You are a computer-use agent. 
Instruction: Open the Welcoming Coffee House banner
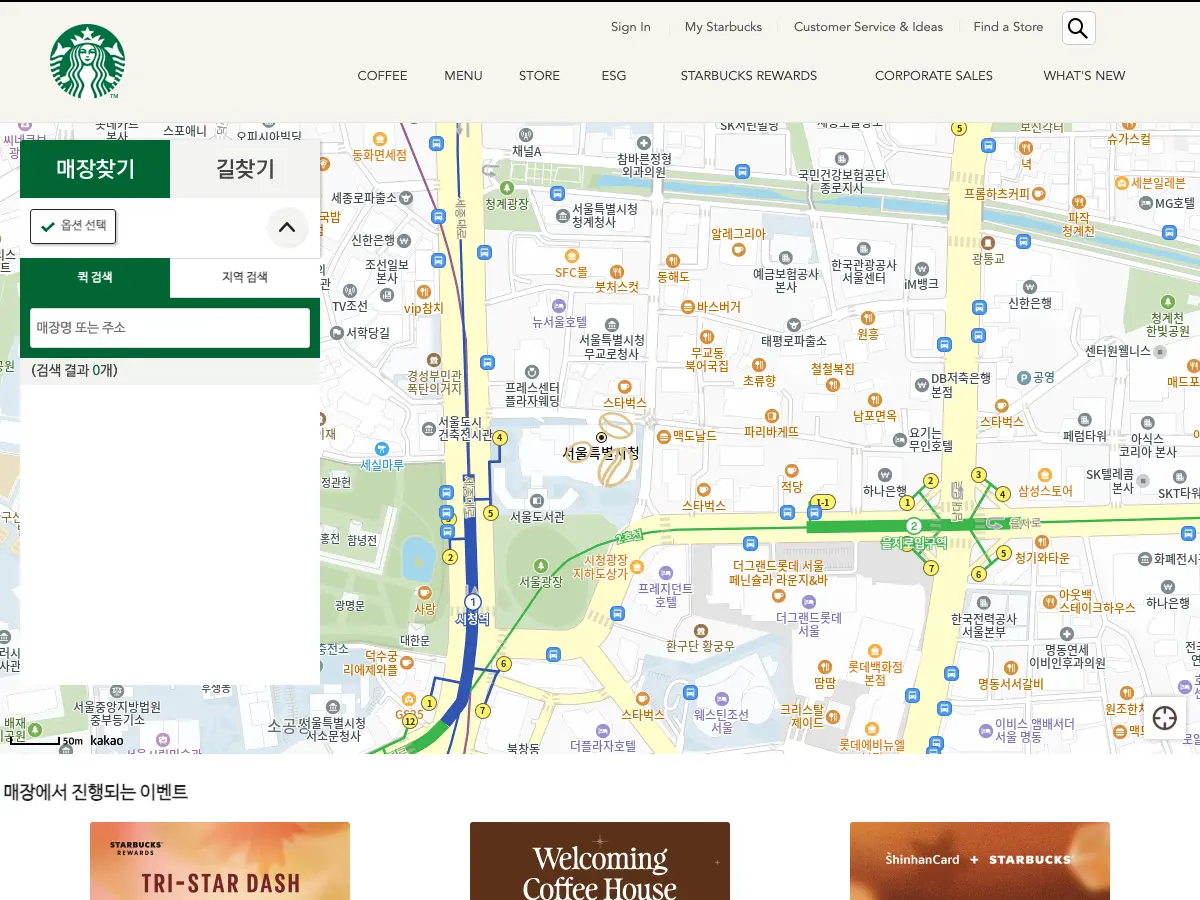600,861
